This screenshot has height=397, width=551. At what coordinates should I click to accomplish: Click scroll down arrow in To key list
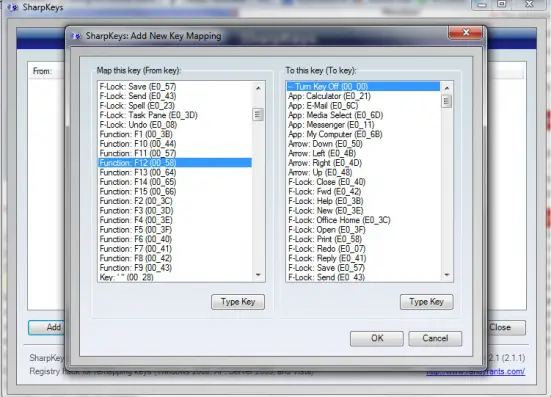447,275
